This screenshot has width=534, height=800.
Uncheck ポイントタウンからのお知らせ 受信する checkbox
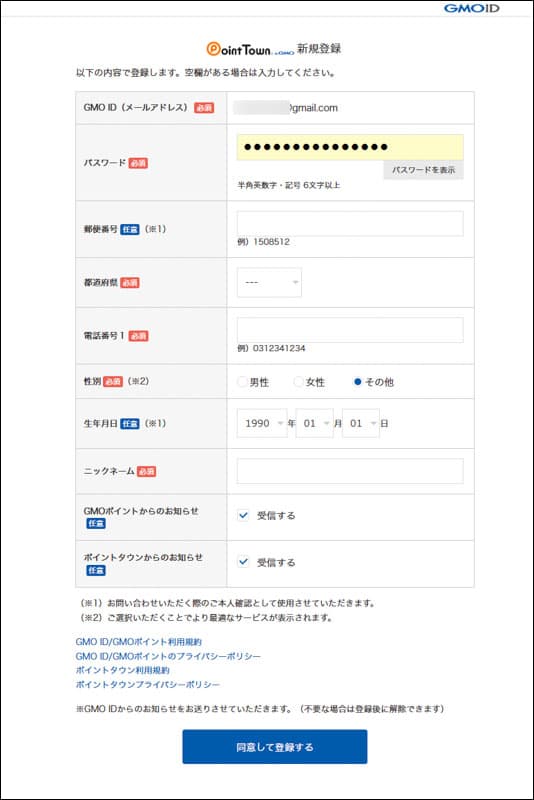[243, 562]
